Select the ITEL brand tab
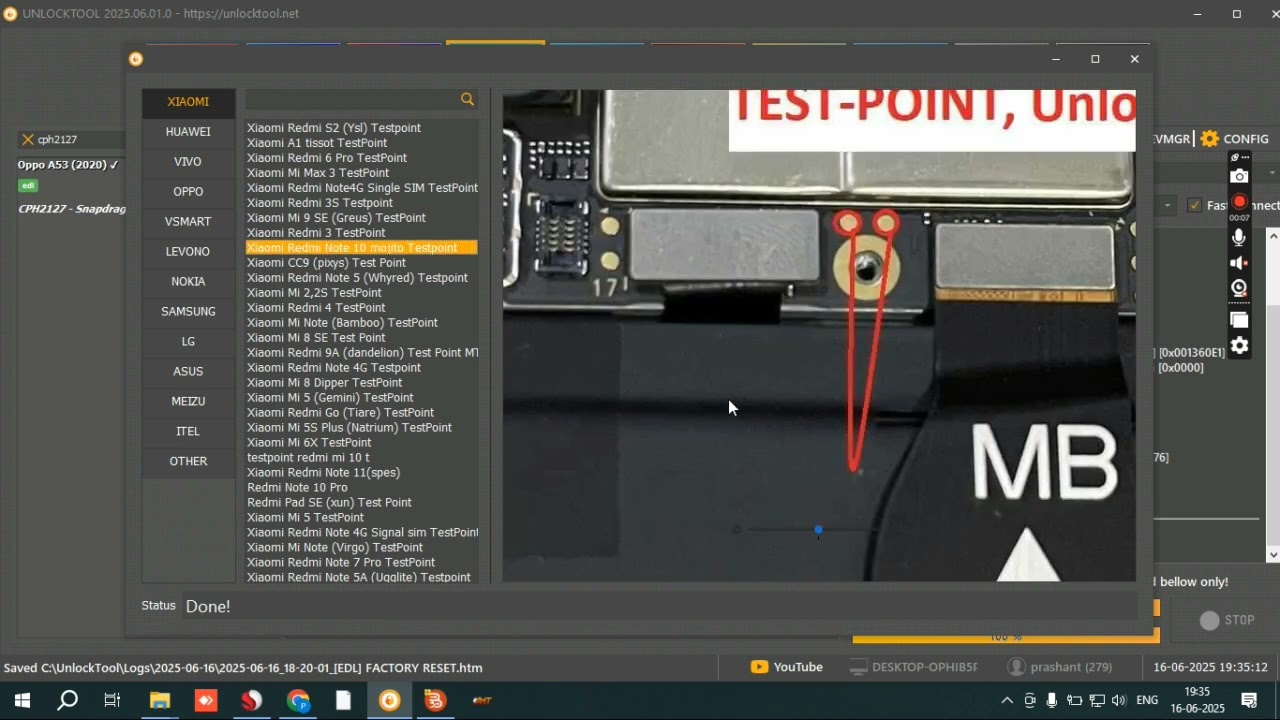Viewport: 1280px width, 720px height. (x=188, y=432)
